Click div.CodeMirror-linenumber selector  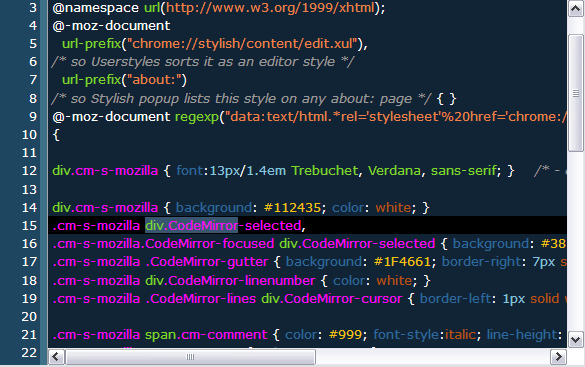(x=230, y=281)
